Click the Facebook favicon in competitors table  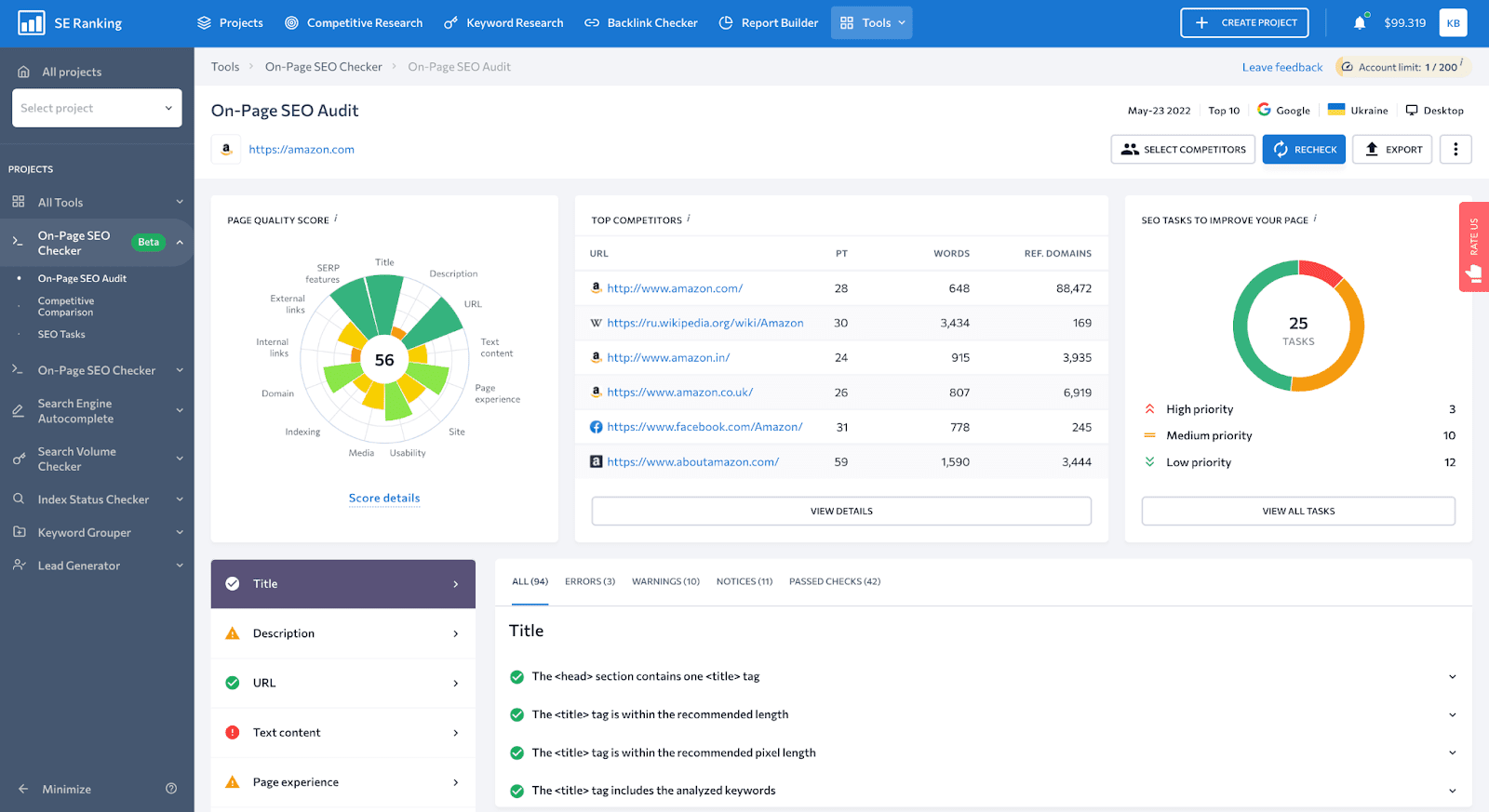(597, 427)
